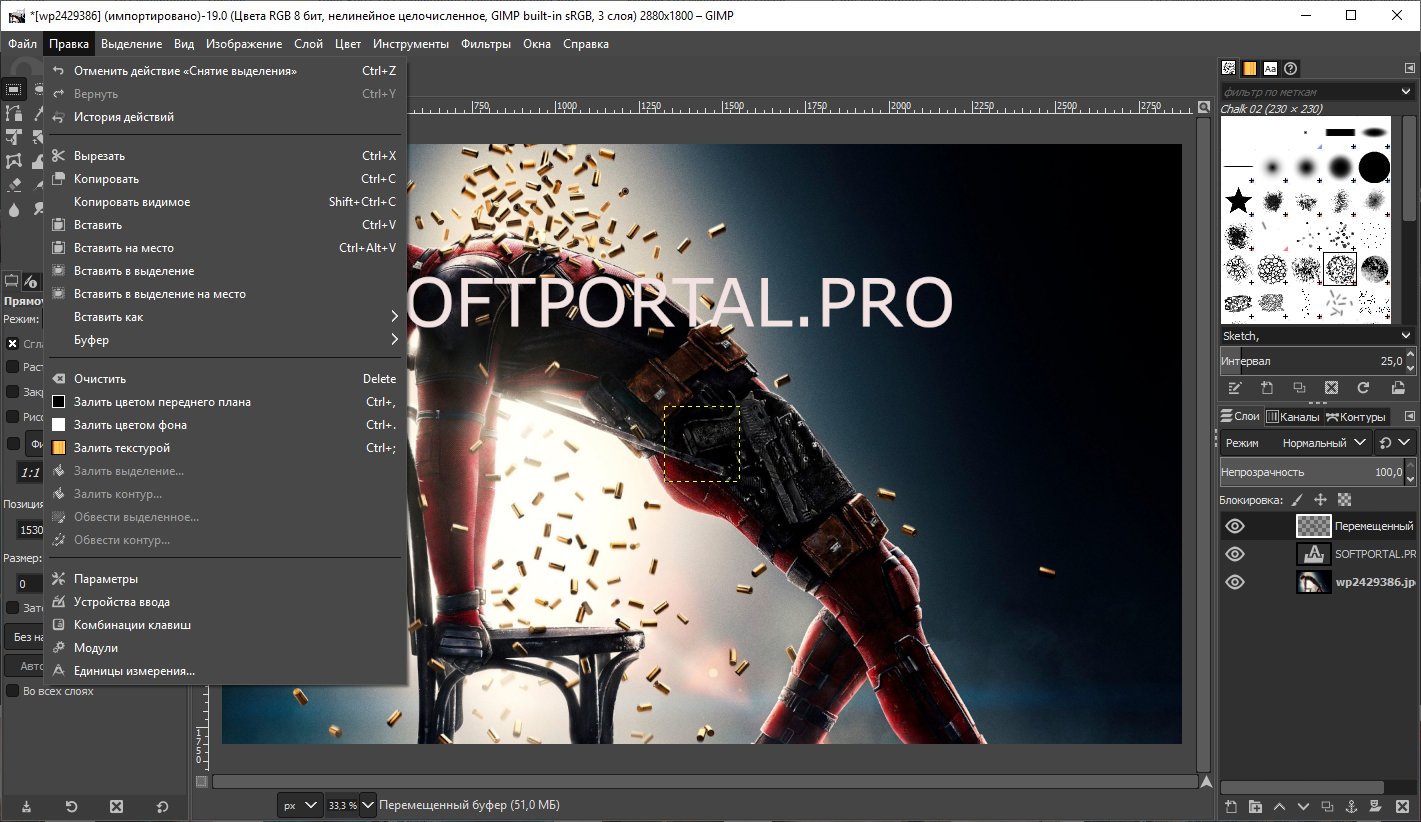Viewport: 1421px width, 822px height.
Task: Toggle visibility of wp2429386.jpg layer
Action: pos(1235,582)
